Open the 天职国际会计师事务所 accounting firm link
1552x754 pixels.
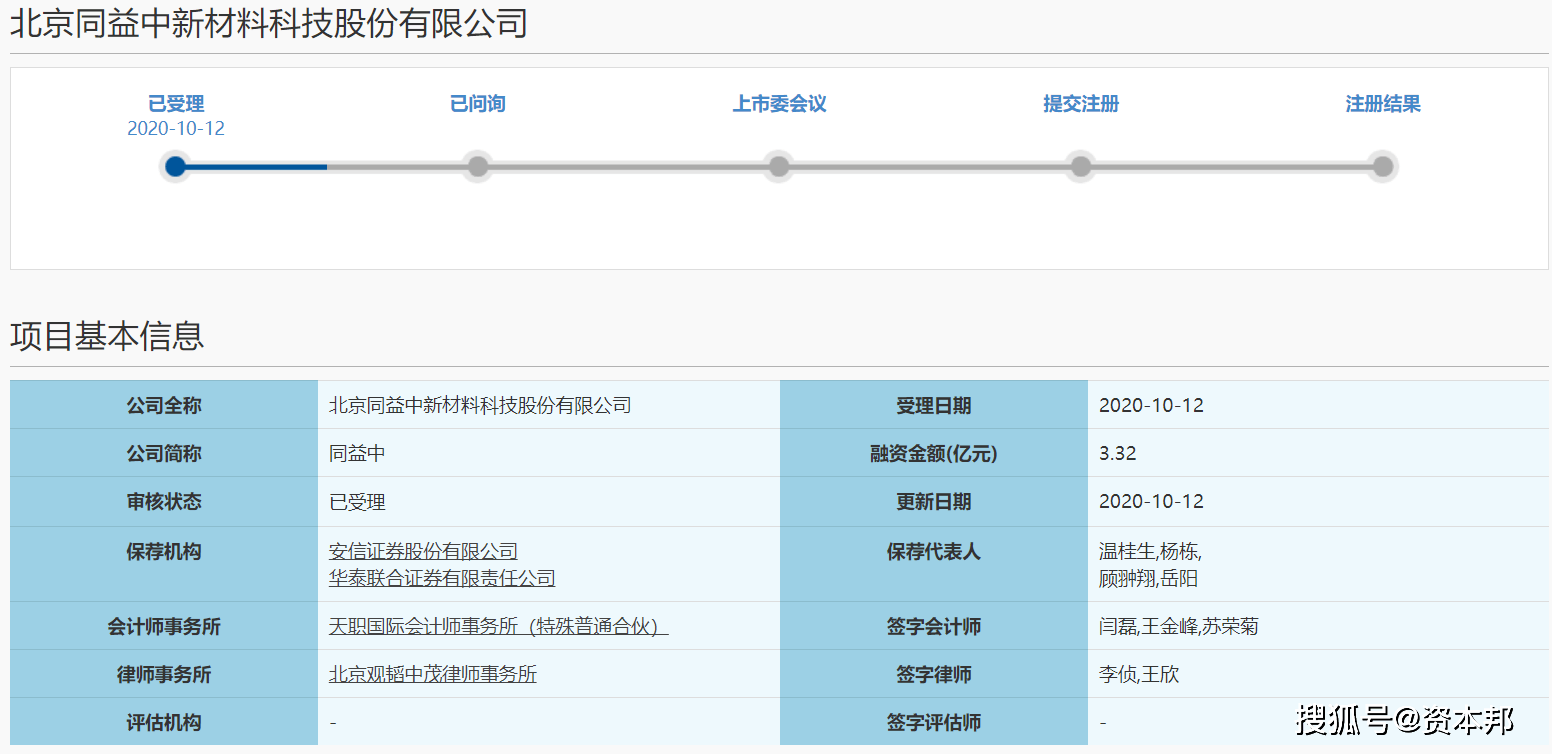[498, 627]
